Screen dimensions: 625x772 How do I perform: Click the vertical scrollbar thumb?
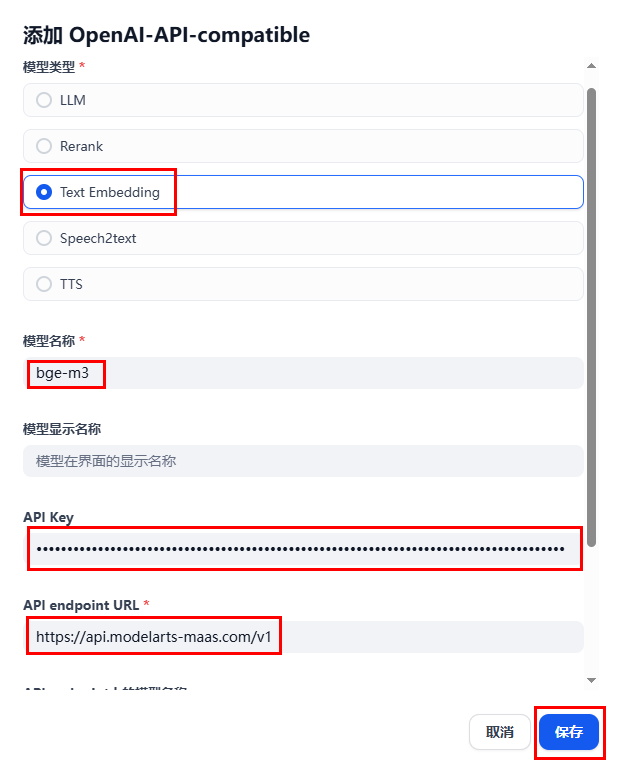pyautogui.click(x=592, y=318)
